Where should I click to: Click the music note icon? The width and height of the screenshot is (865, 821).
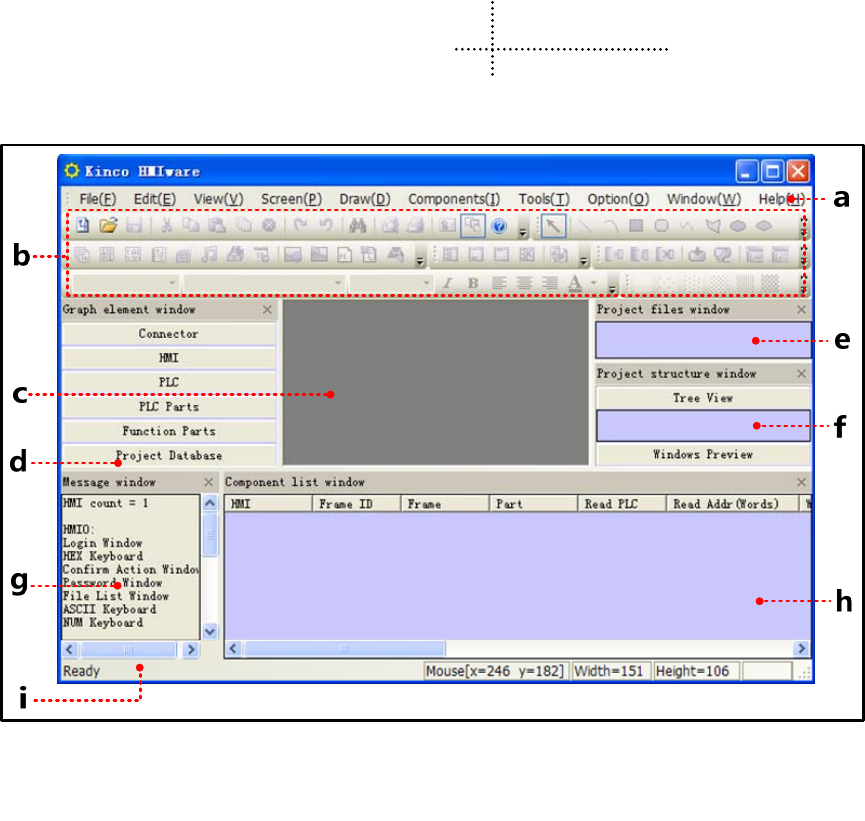[x=209, y=254]
